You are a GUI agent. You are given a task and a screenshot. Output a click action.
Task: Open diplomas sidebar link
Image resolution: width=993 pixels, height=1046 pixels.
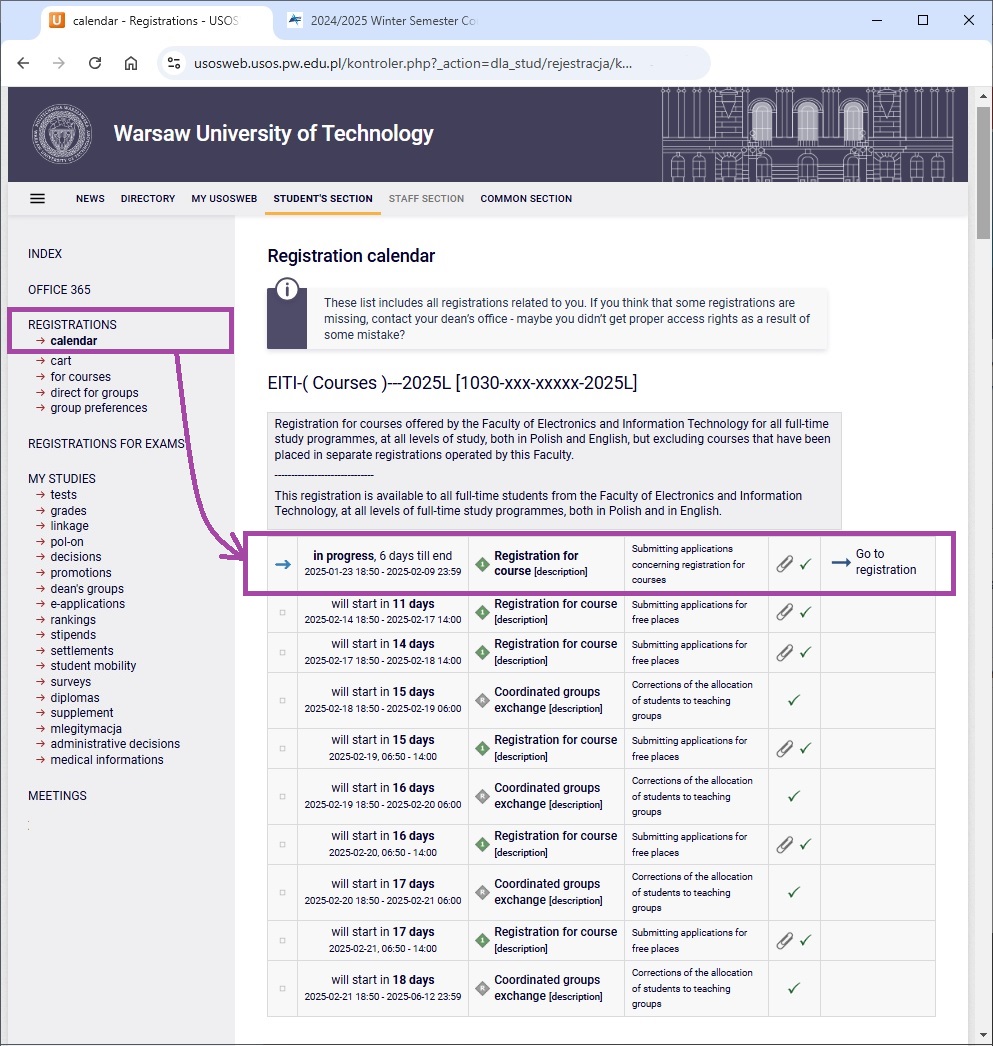75,698
